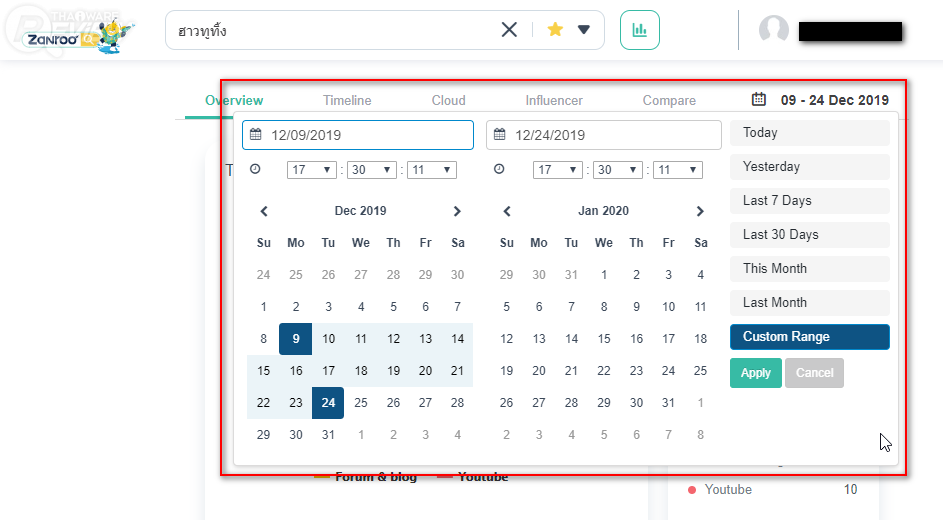Pick January 9 in Jan 2020 calendar
This screenshot has width=943, height=520.
click(x=636, y=307)
